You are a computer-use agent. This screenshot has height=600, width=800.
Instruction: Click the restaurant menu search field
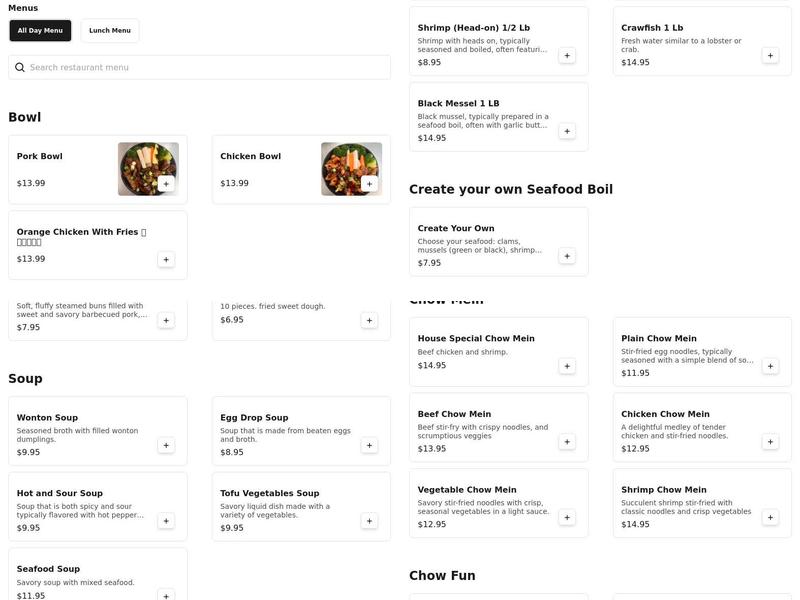[200, 67]
